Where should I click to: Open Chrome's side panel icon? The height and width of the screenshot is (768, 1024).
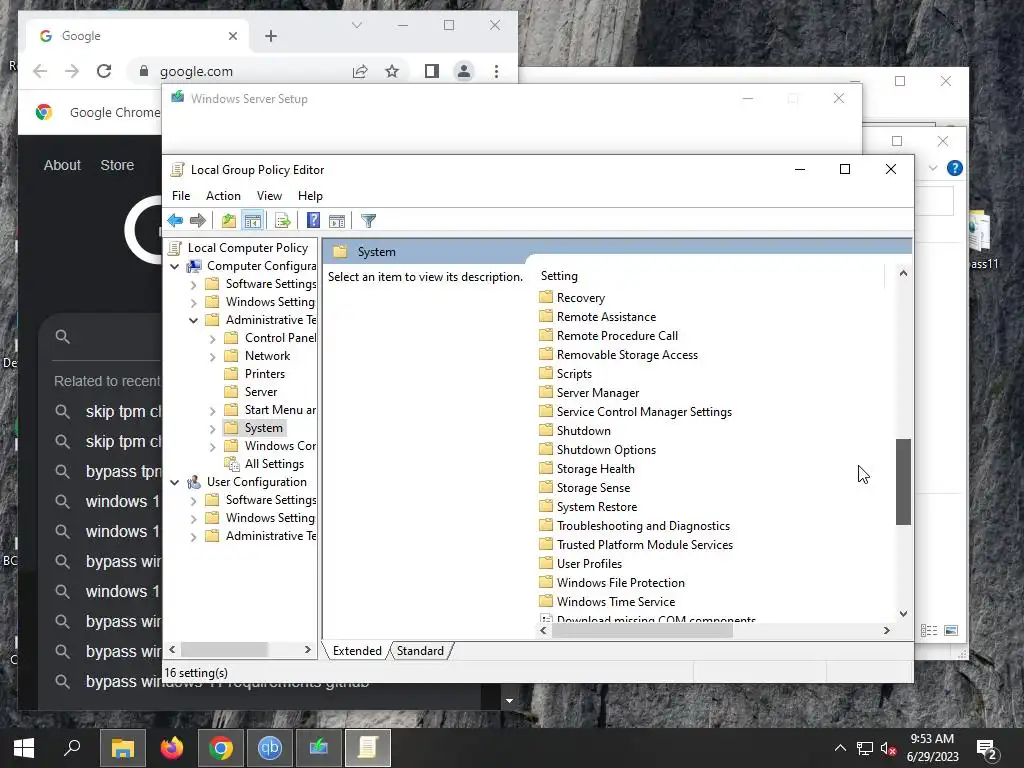pyautogui.click(x=432, y=71)
